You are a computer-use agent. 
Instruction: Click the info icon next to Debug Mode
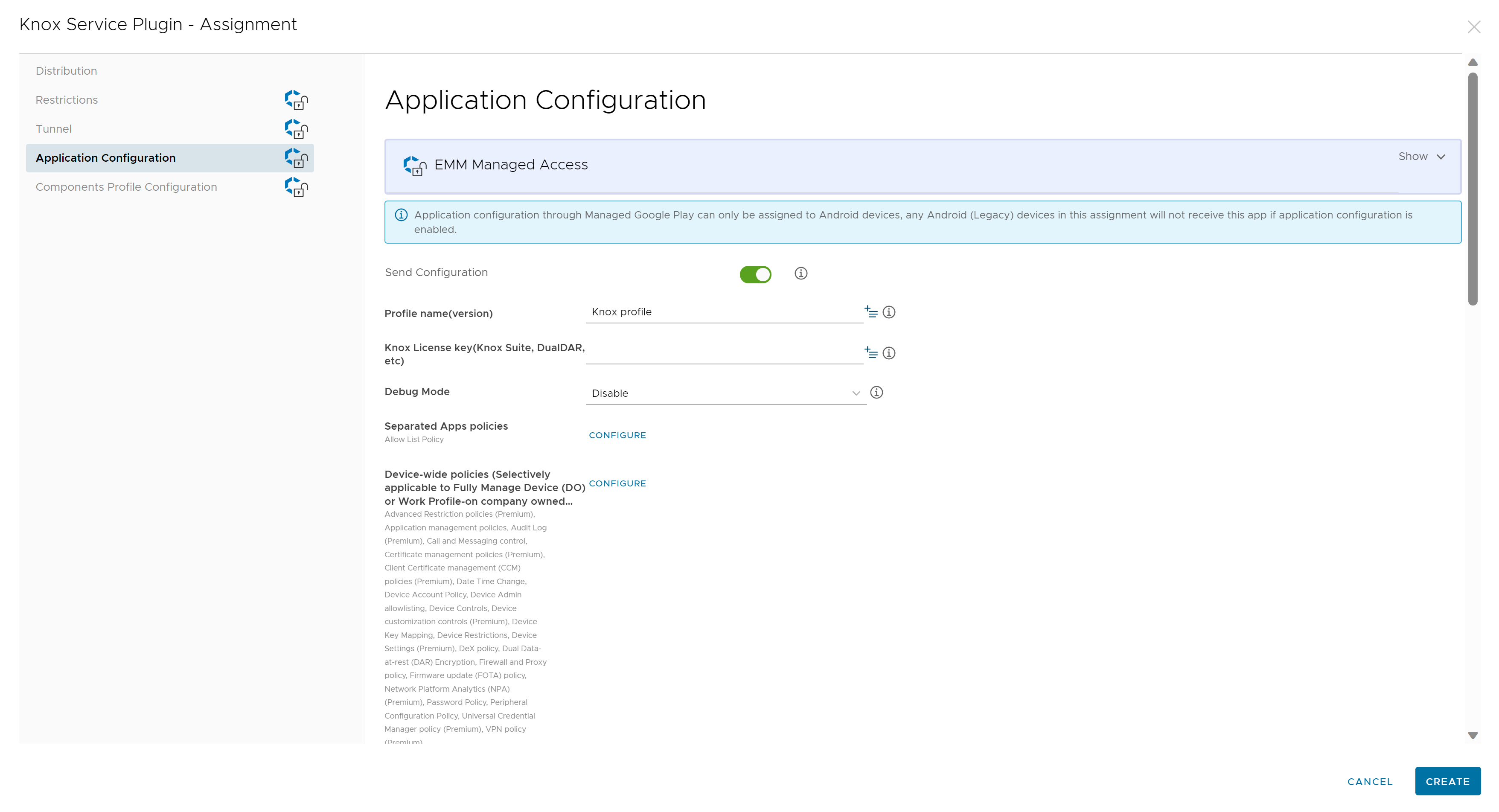click(x=876, y=392)
